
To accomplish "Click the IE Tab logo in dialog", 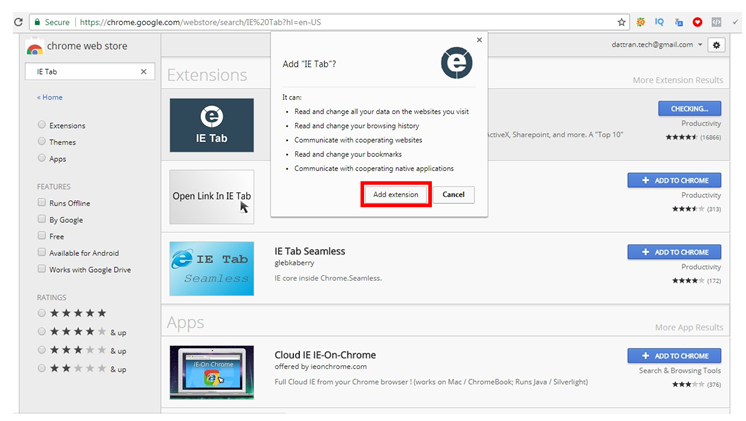I will [456, 63].
